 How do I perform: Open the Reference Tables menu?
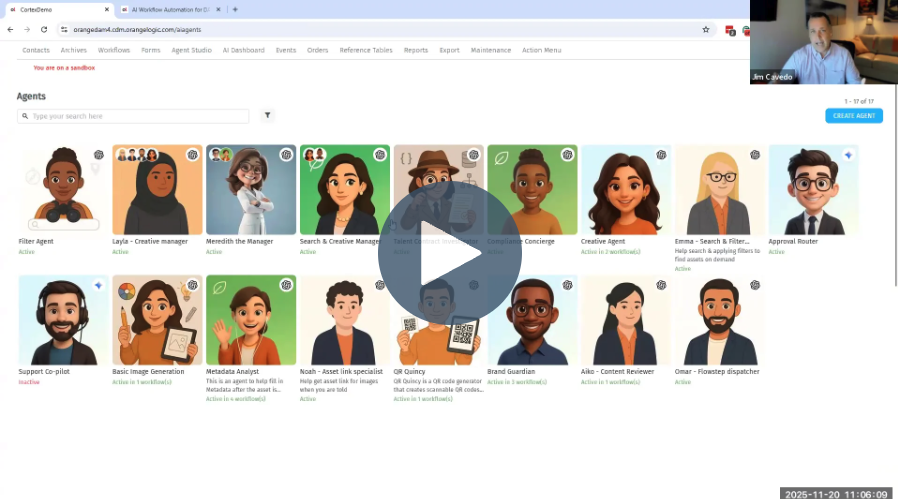click(x=366, y=50)
